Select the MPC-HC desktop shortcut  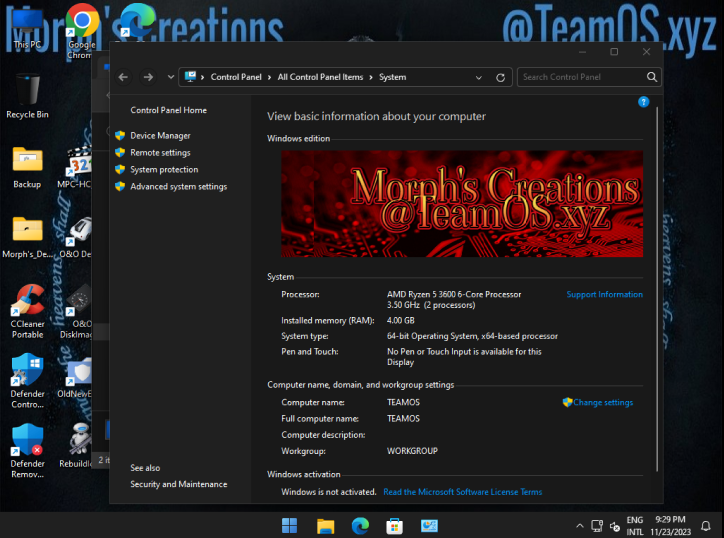pyautogui.click(x=74, y=168)
